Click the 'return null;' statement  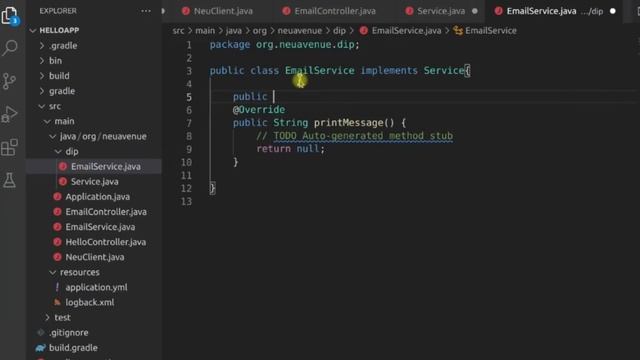coord(291,149)
